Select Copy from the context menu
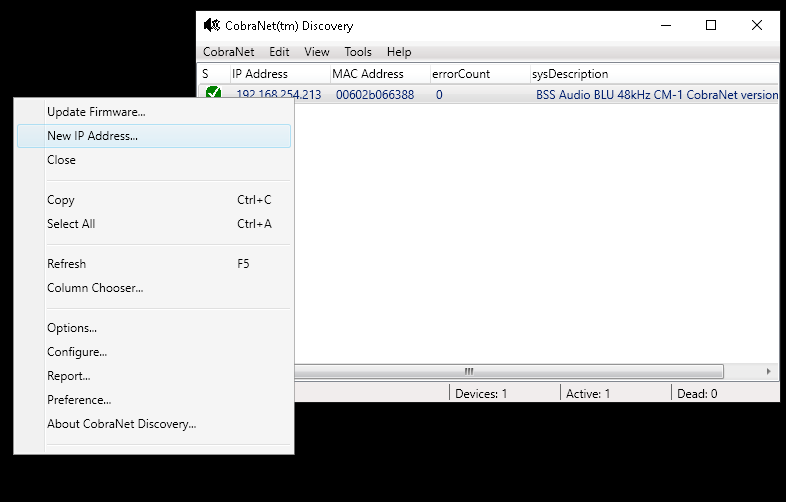Image resolution: width=786 pixels, height=502 pixels. (x=61, y=200)
